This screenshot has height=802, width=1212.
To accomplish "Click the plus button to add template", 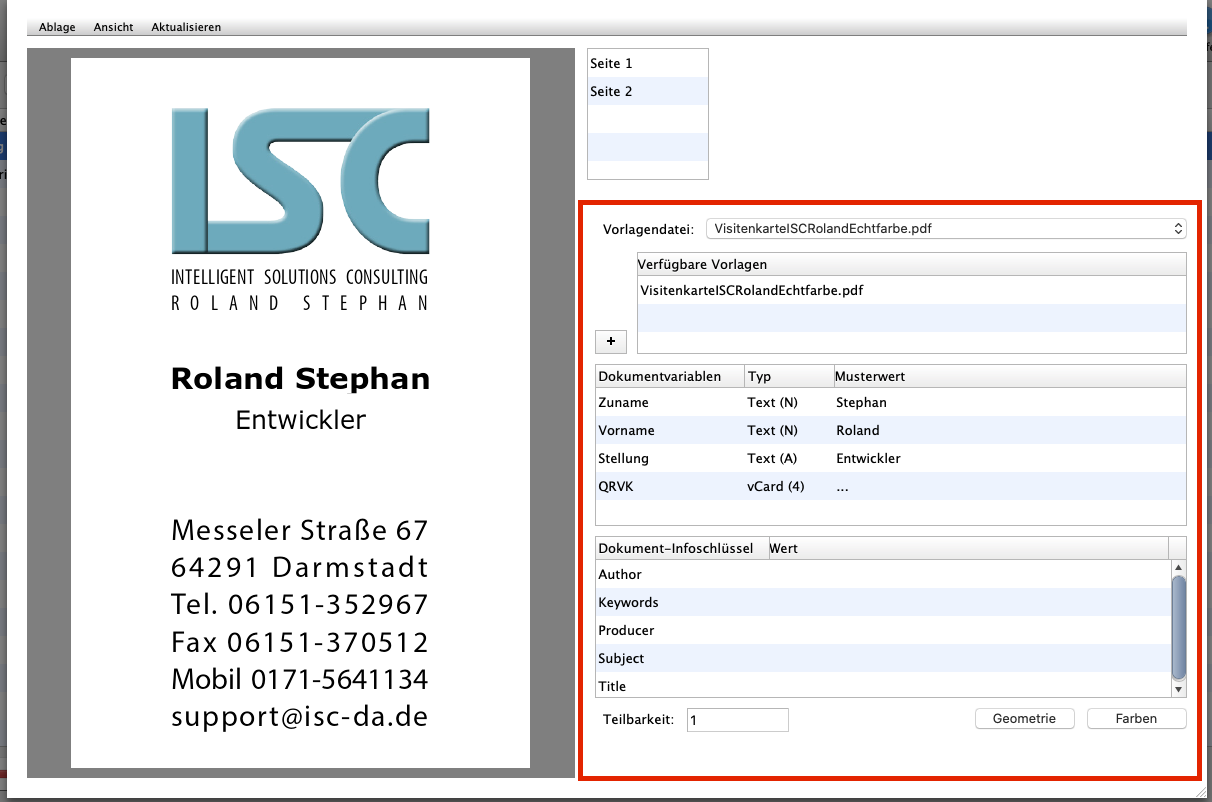I will pyautogui.click(x=611, y=341).
